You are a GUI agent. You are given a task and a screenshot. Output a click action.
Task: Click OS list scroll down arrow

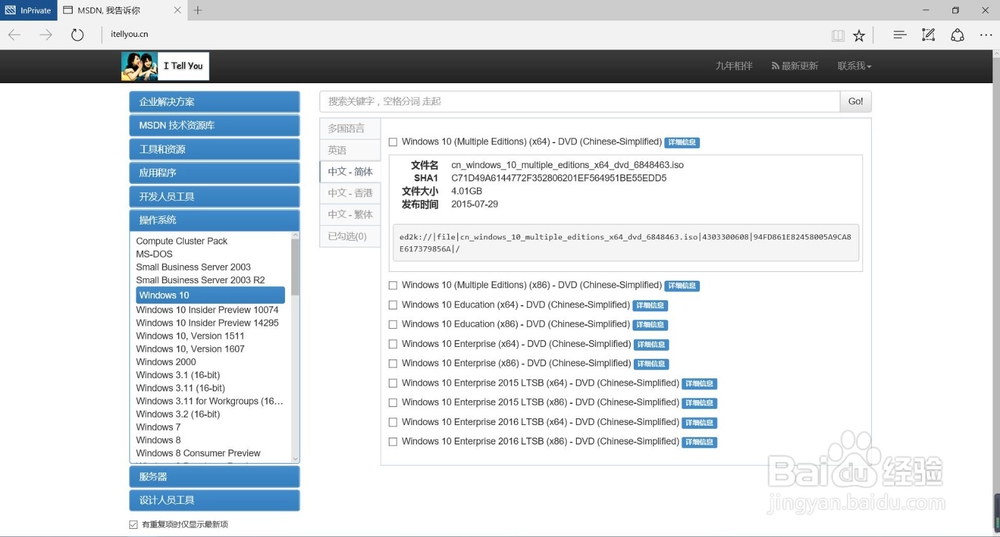pyautogui.click(x=295, y=458)
